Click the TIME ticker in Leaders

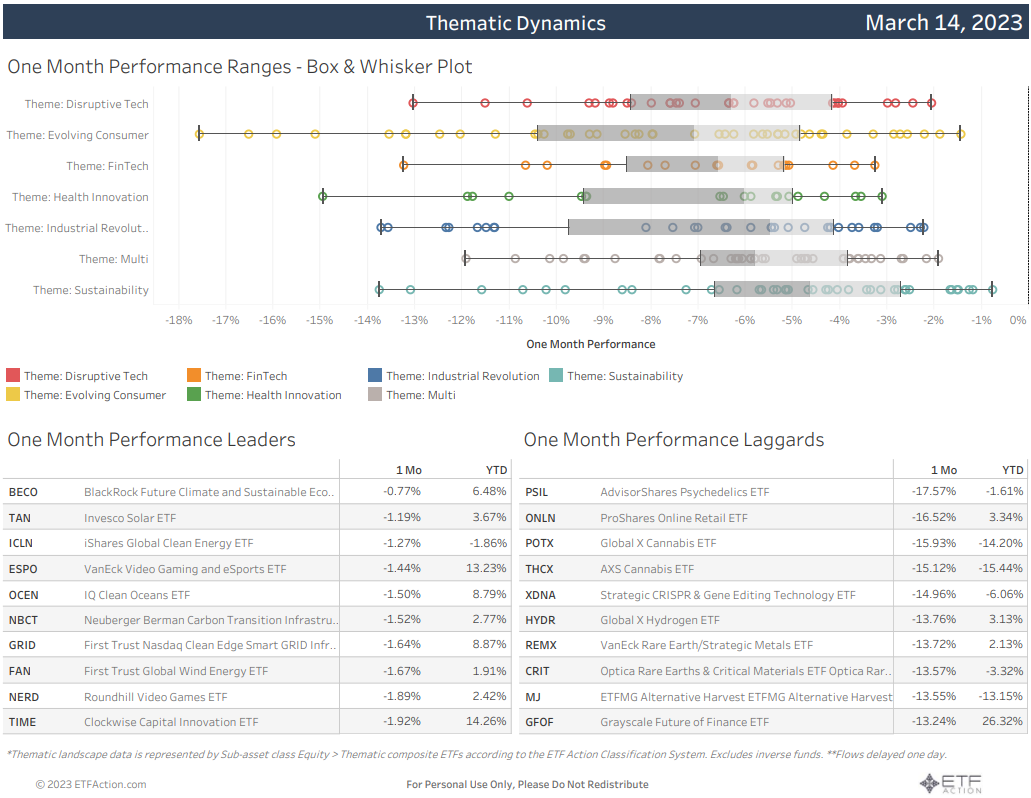click(22, 722)
